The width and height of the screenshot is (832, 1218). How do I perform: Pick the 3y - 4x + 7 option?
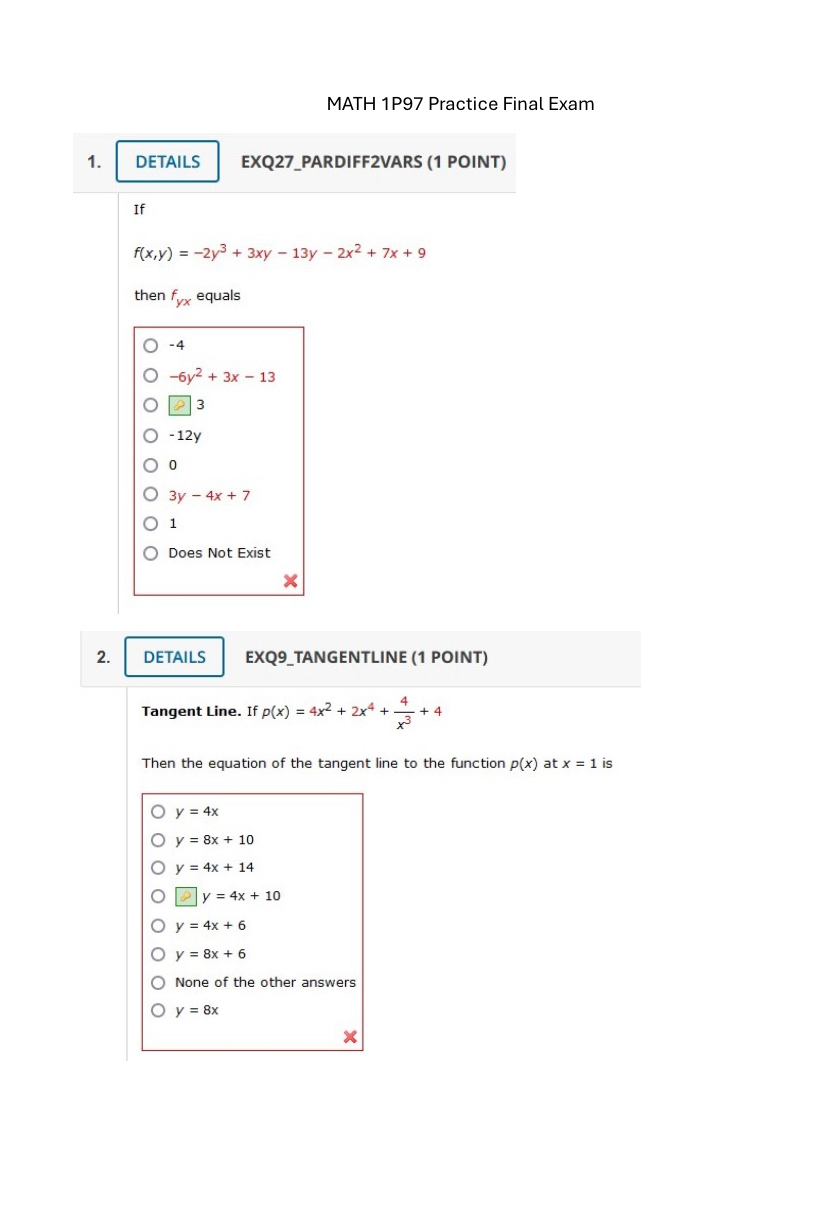pos(150,494)
